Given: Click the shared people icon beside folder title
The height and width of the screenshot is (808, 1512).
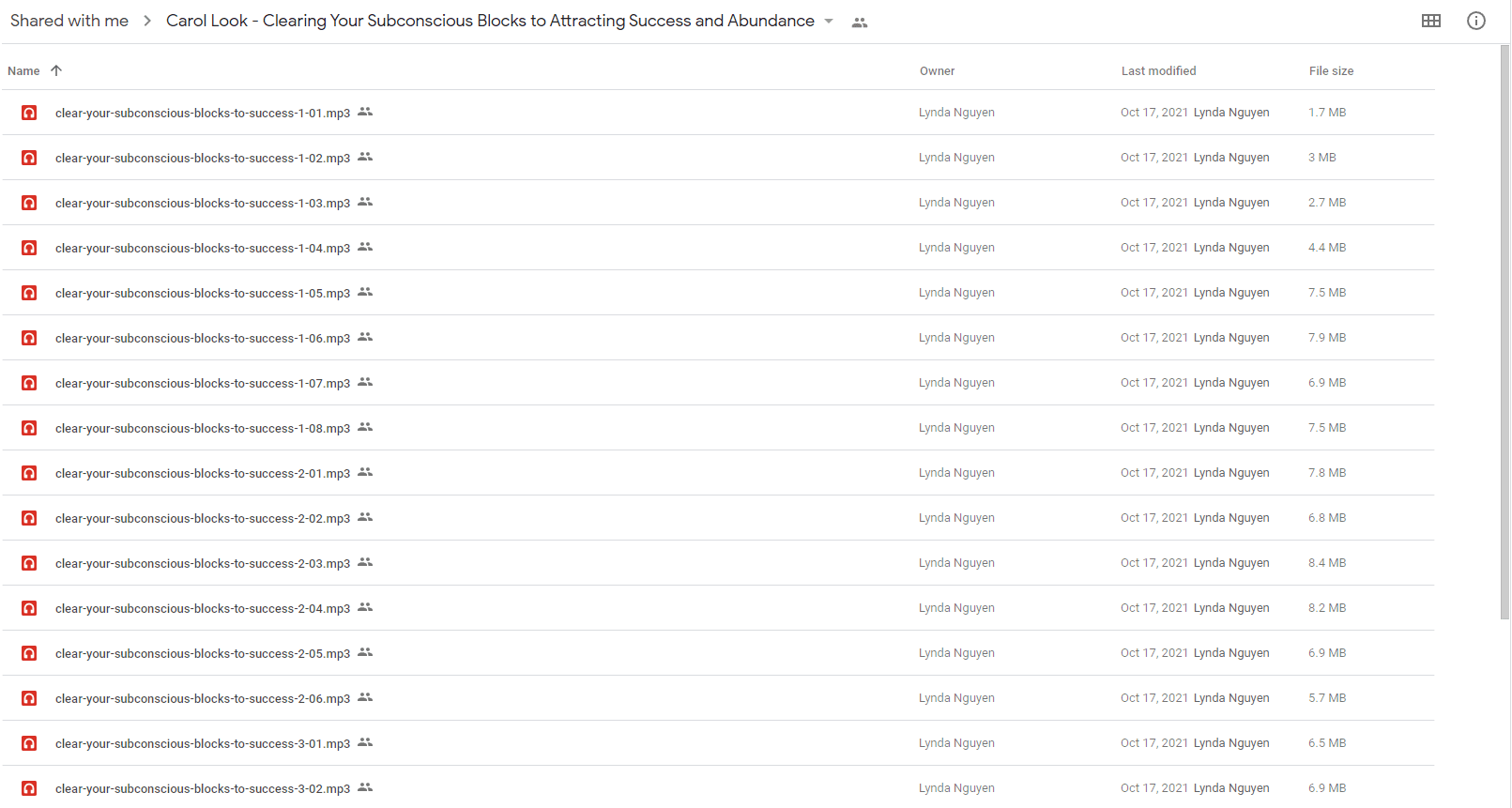Looking at the screenshot, I should (x=860, y=23).
